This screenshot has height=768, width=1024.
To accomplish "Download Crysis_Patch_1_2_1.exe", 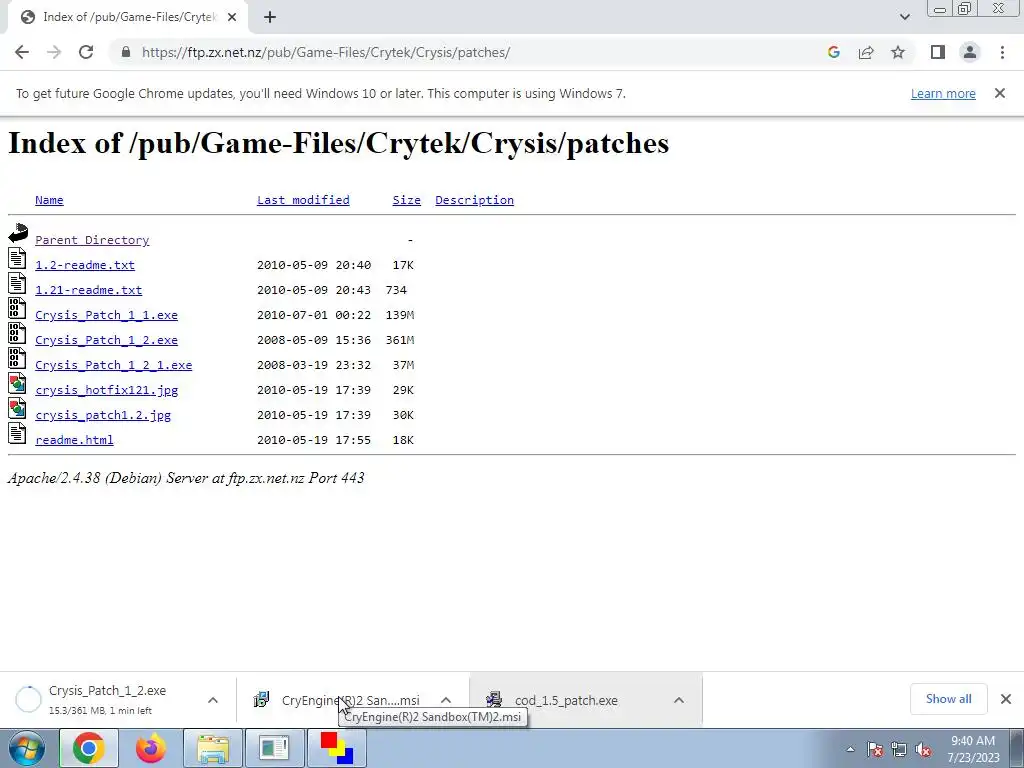I will (114, 365).
